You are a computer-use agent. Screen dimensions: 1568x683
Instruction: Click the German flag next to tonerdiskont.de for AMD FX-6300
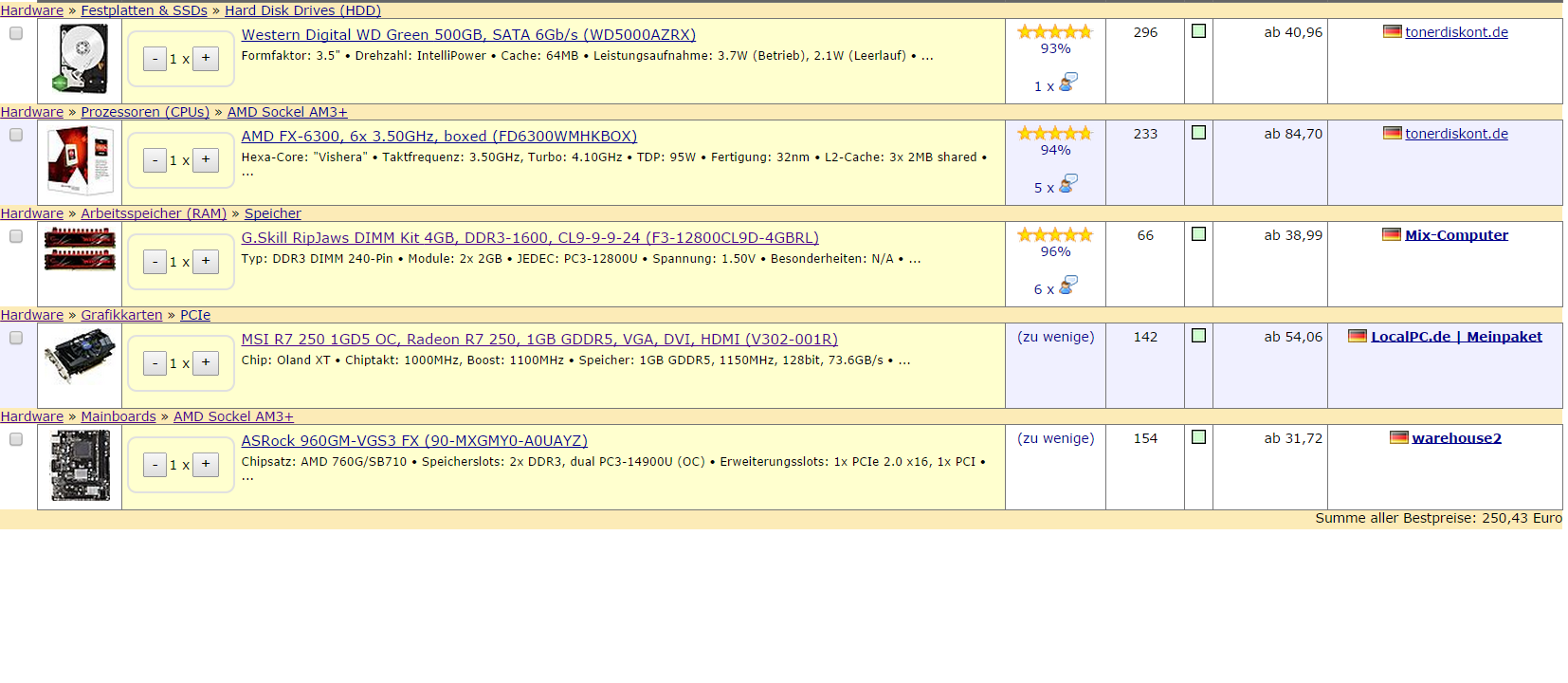pyautogui.click(x=1392, y=133)
